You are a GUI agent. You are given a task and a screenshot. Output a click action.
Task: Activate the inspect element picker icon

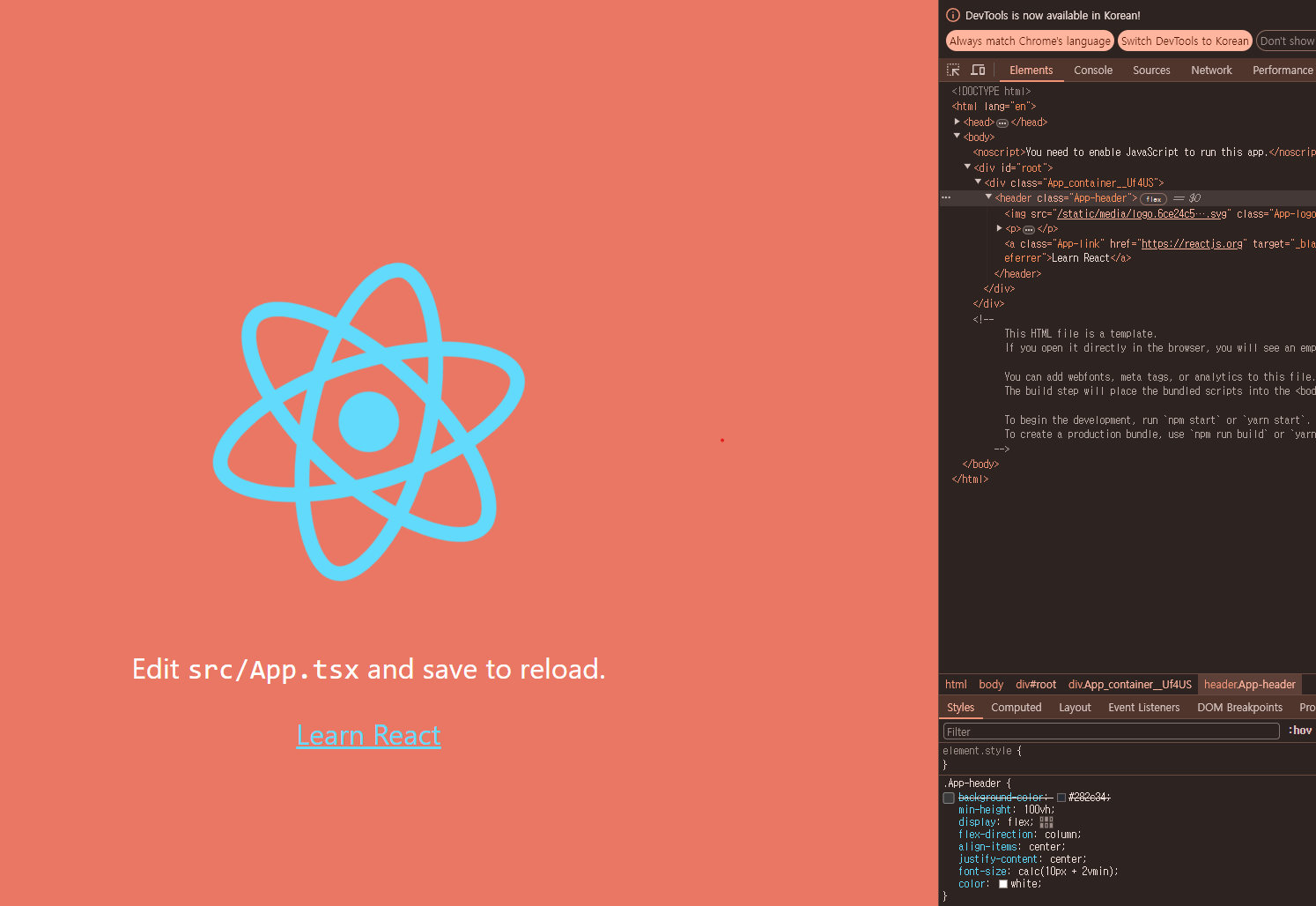point(953,70)
